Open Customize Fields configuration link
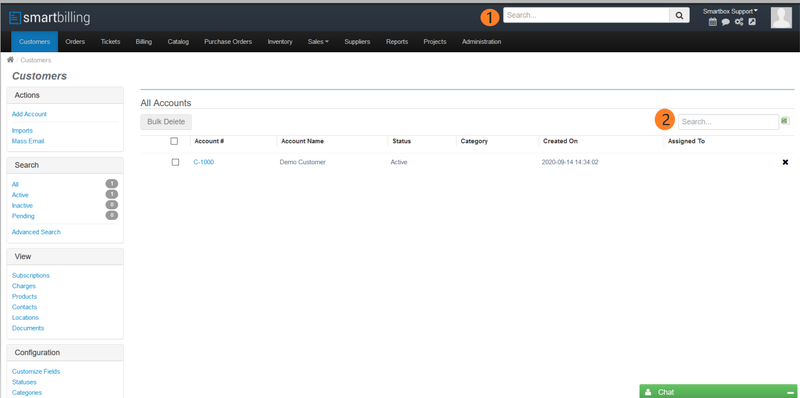 [36, 371]
